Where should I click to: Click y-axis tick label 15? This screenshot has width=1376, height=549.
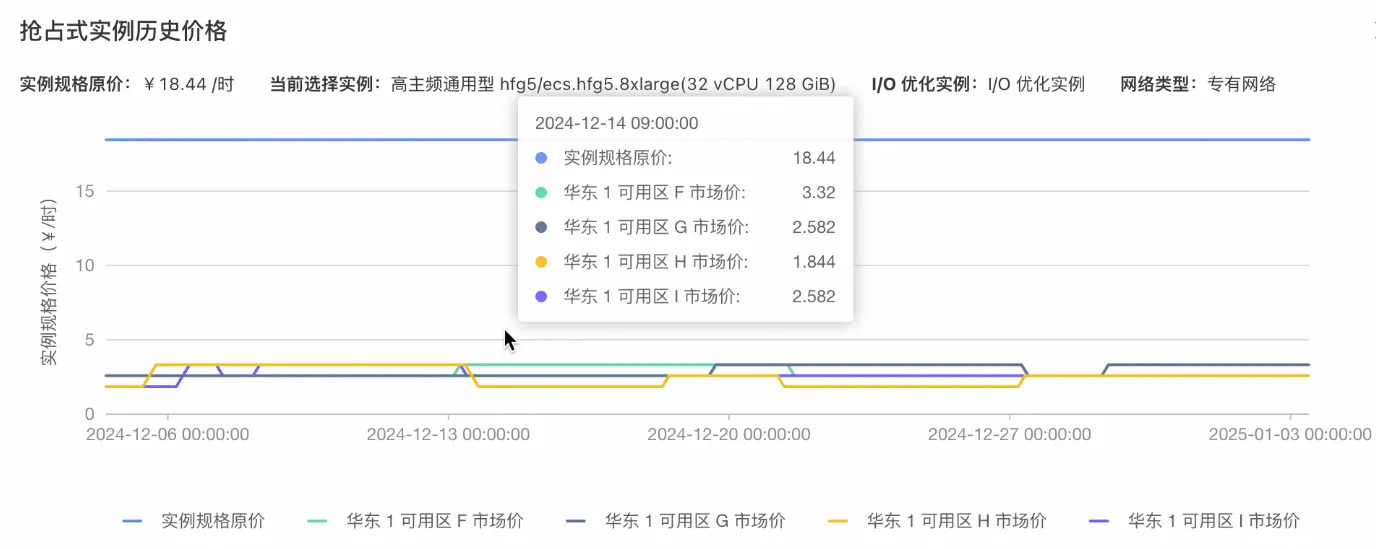85,191
